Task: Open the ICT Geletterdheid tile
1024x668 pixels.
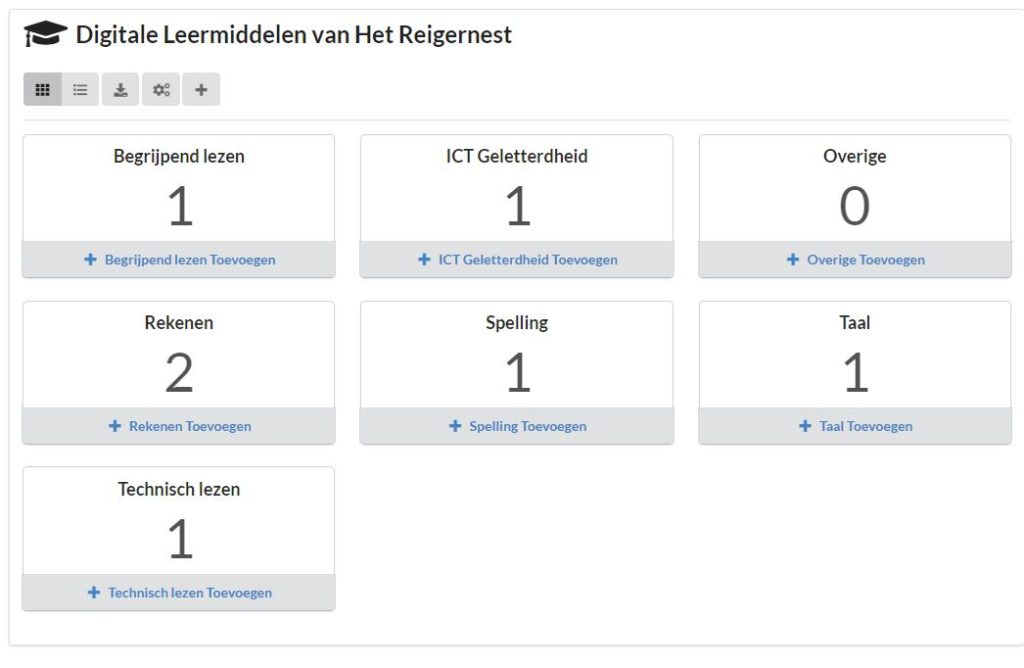Action: point(517,189)
